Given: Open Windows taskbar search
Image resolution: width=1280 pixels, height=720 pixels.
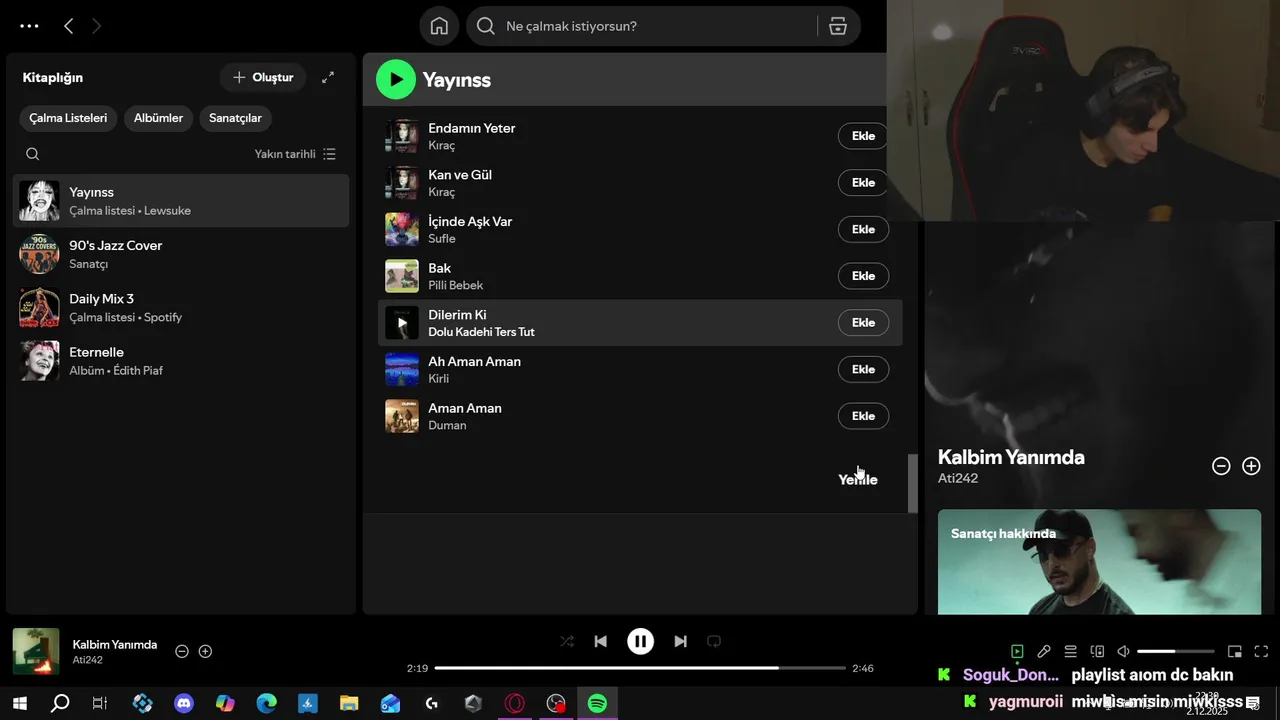Looking at the screenshot, I should (60, 703).
